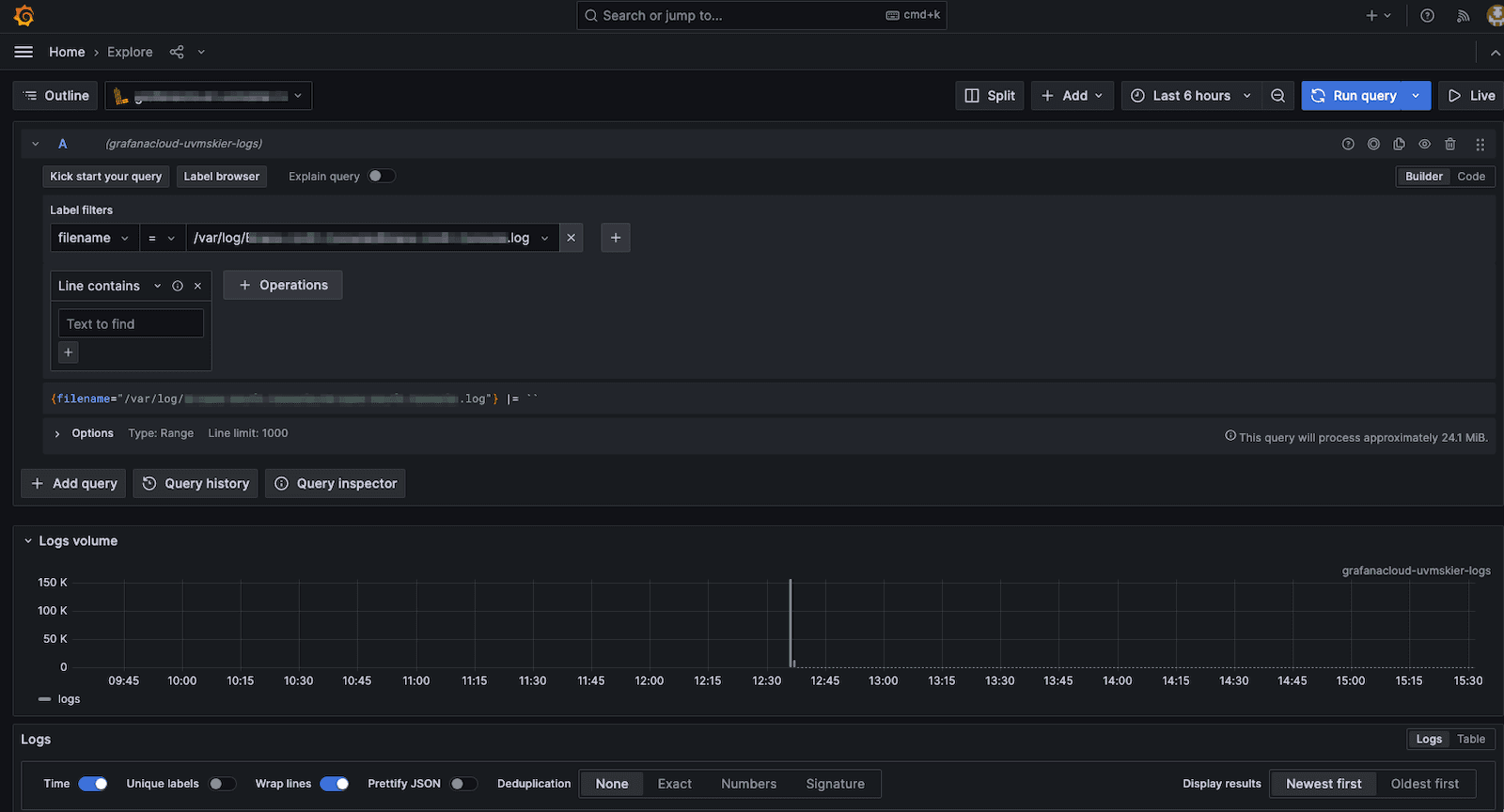Click the query size info icon
The image size is (1504, 812).
(x=1230, y=436)
